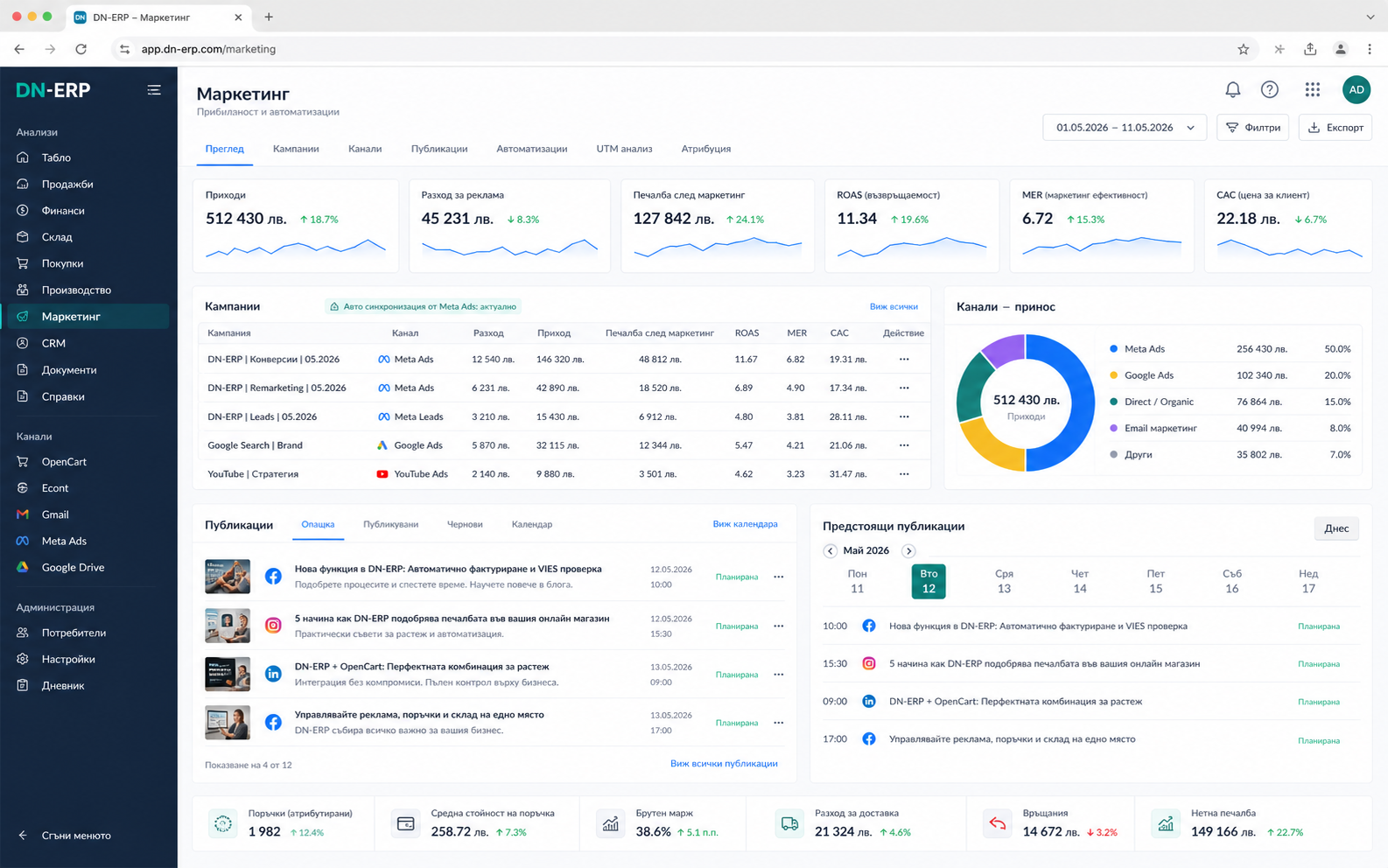Open actions menu for Google Search Brand campaign
The image size is (1388, 868).
pos(904,445)
